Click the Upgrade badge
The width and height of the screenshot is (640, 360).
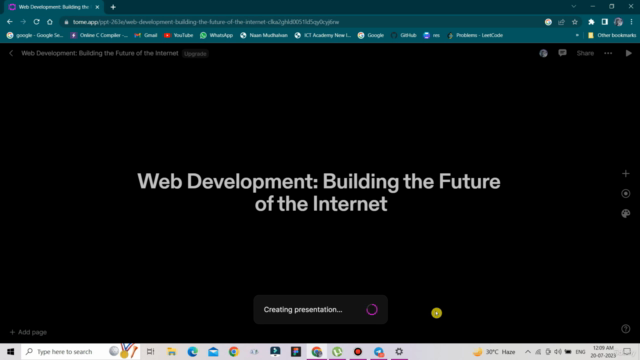(x=195, y=54)
